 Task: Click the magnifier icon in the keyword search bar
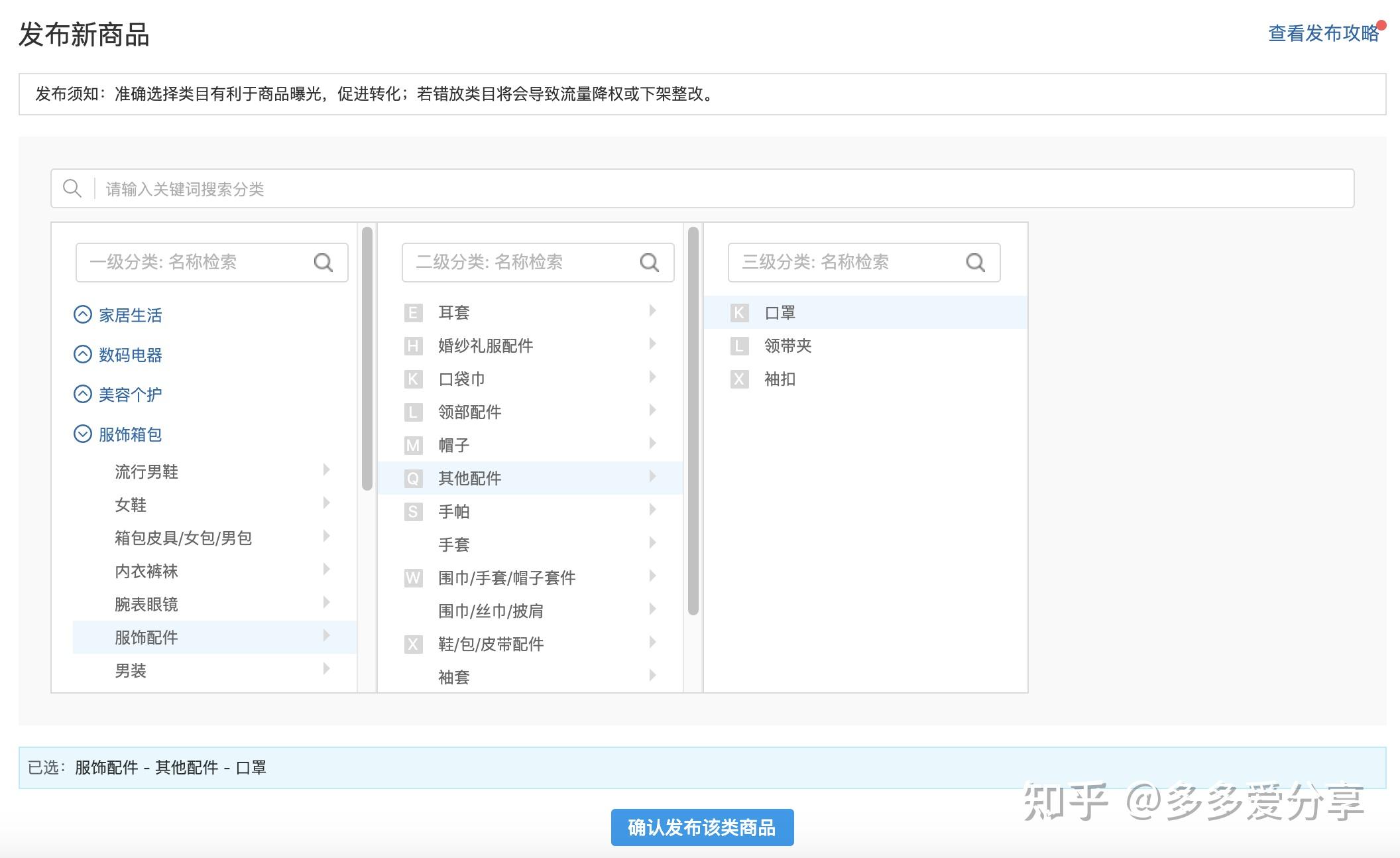point(72,189)
